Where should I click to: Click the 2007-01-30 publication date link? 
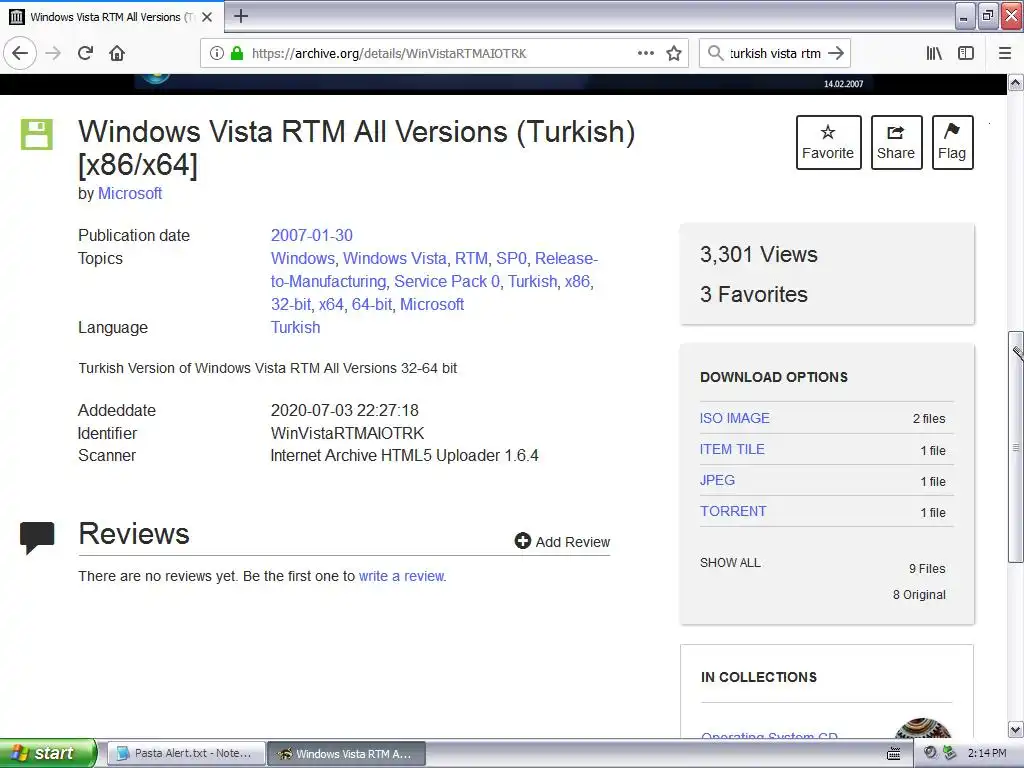pyautogui.click(x=312, y=235)
